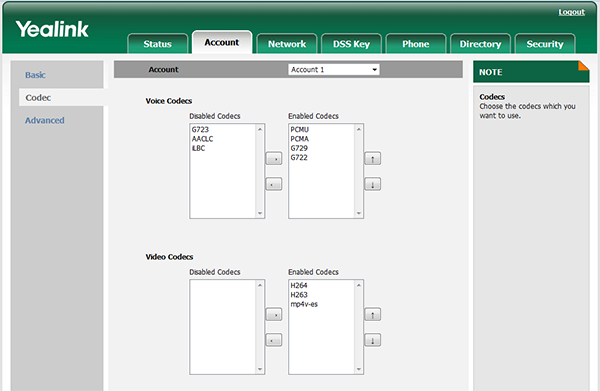
Task: Select G729 in enabled voice codecs
Action: (x=321, y=148)
